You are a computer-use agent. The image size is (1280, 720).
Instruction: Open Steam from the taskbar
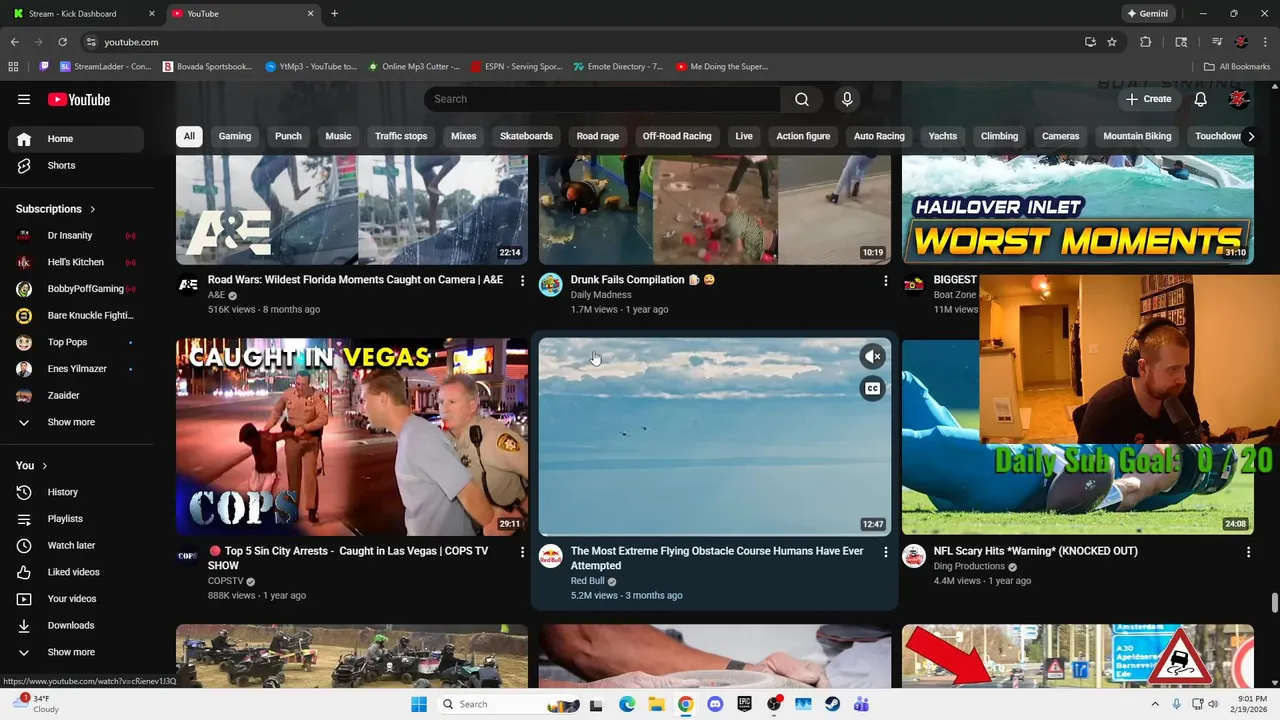point(832,704)
